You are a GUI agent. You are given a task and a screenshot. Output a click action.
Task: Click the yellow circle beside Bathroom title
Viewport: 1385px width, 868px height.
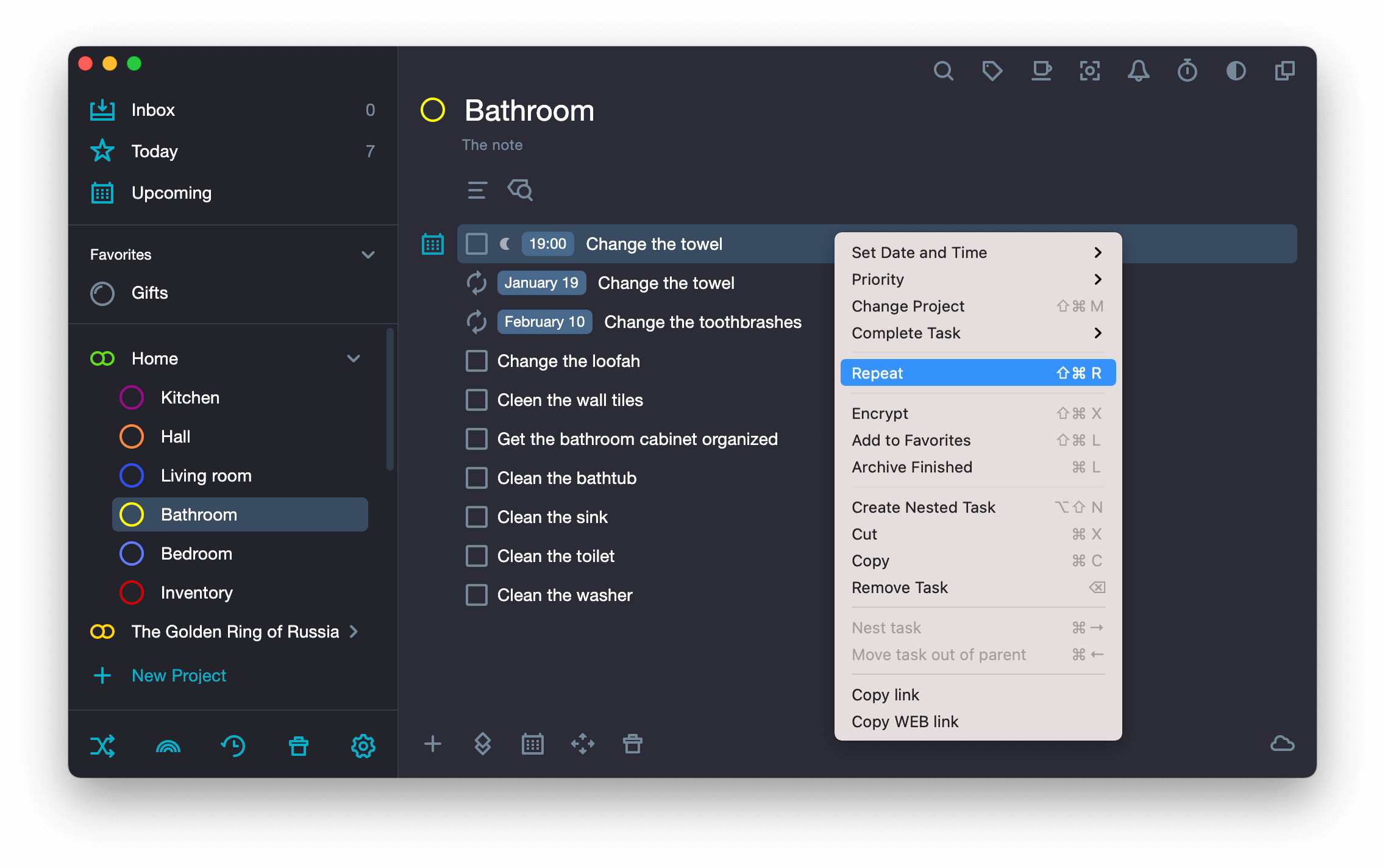(433, 110)
